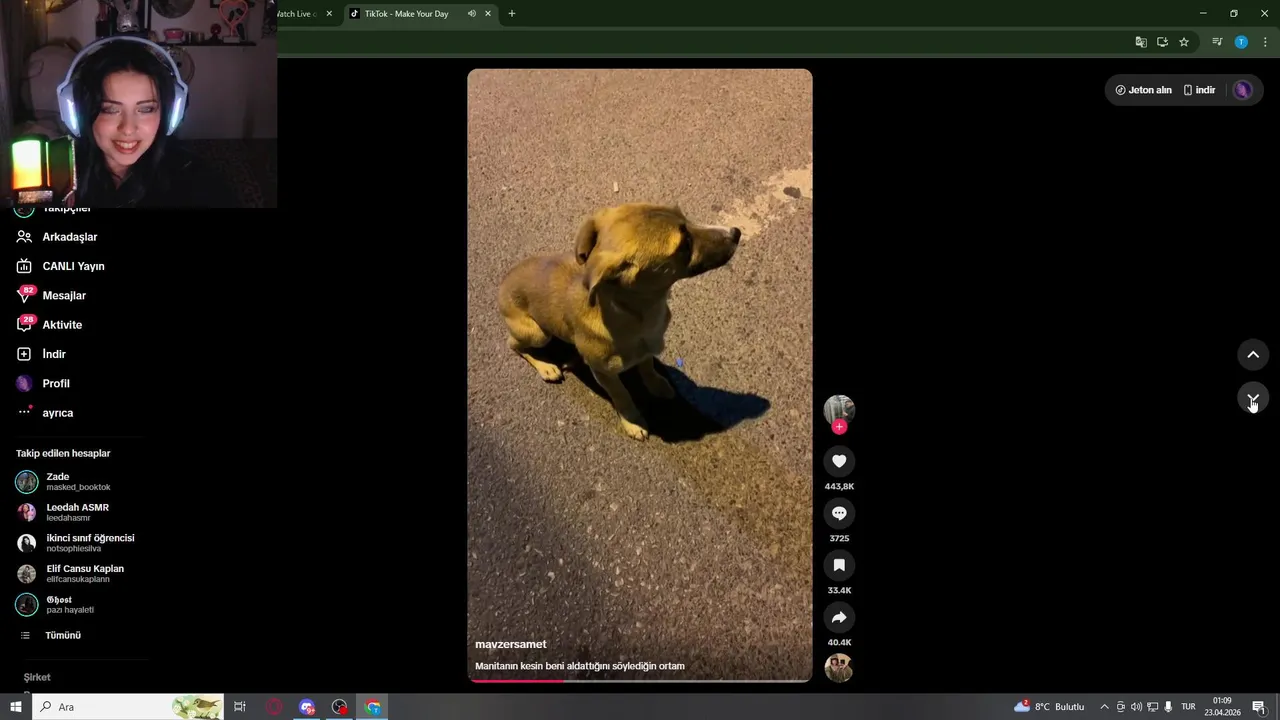Screen dimensions: 1280x720
Task: Open the volume control in tray
Action: click(x=1136, y=707)
